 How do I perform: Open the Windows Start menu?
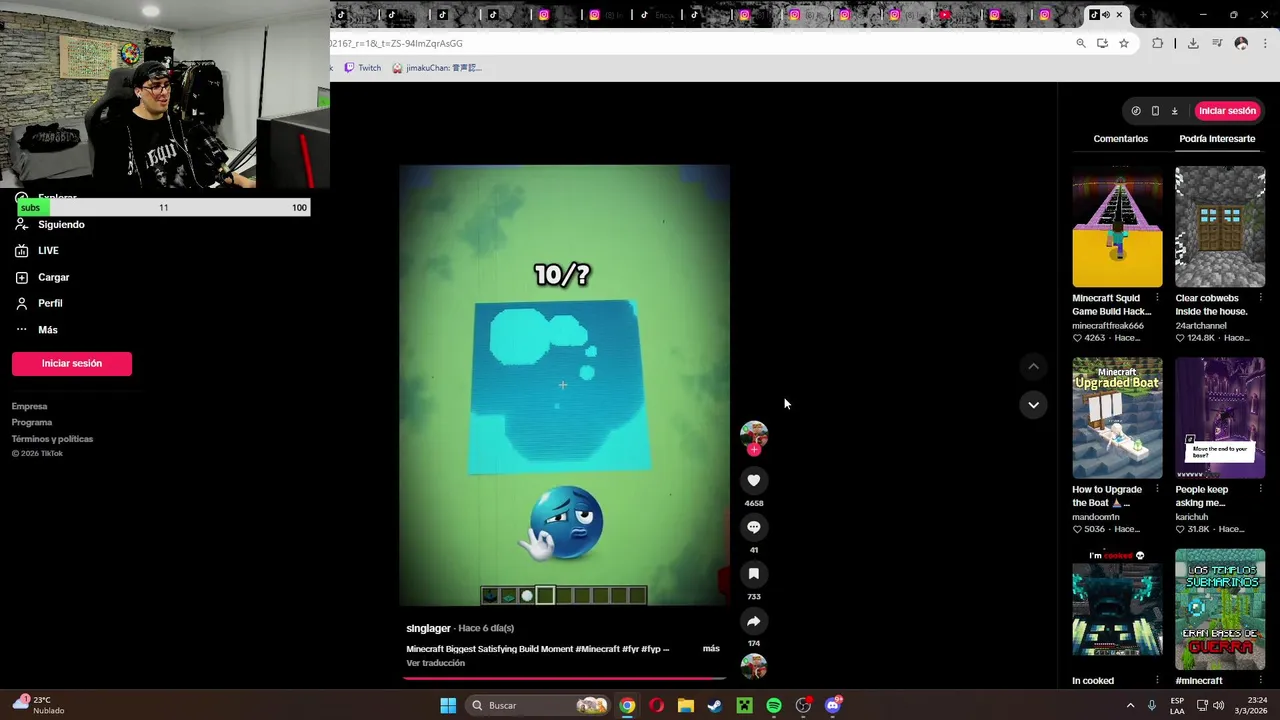(448, 706)
